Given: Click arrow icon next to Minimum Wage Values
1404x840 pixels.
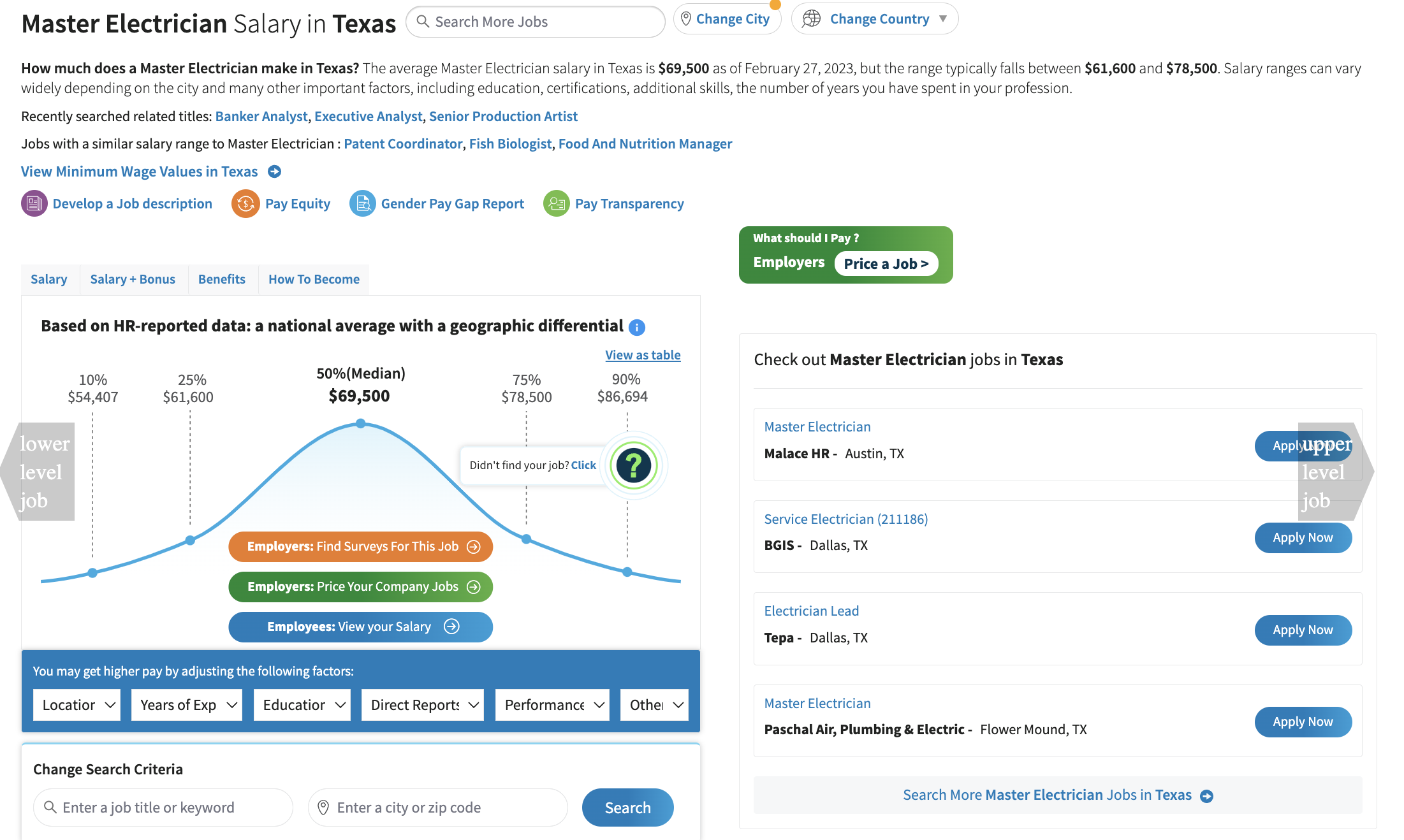Looking at the screenshot, I should tap(274, 172).
